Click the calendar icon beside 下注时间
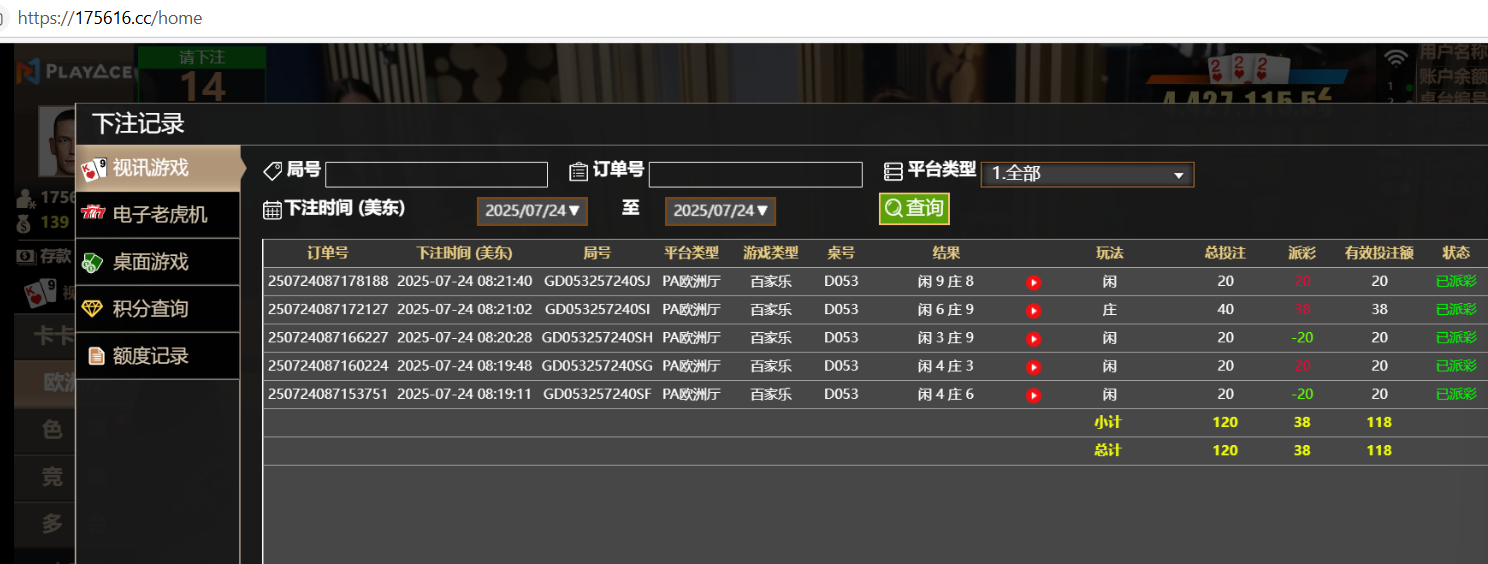This screenshot has height=564, width=1488. (272, 210)
